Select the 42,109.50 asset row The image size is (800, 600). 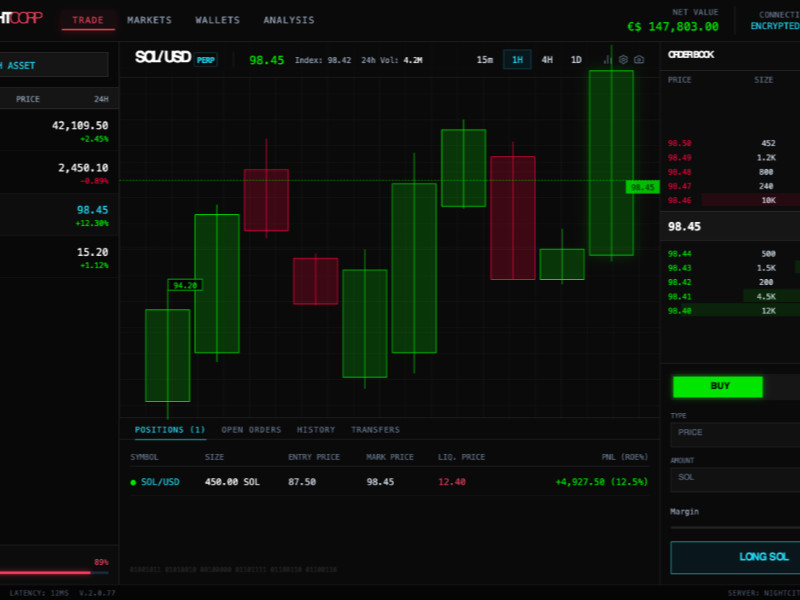coord(60,131)
